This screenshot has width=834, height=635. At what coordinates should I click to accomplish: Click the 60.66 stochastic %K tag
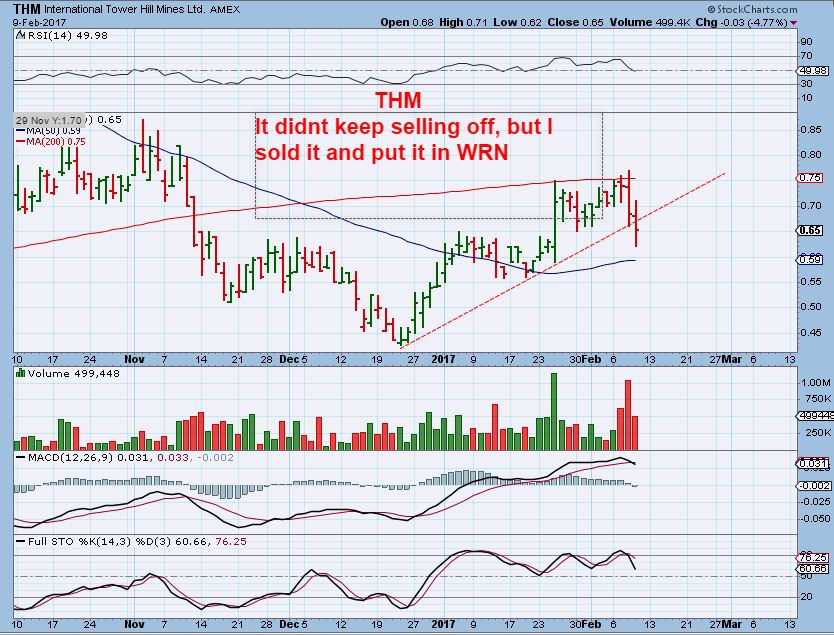(x=814, y=569)
